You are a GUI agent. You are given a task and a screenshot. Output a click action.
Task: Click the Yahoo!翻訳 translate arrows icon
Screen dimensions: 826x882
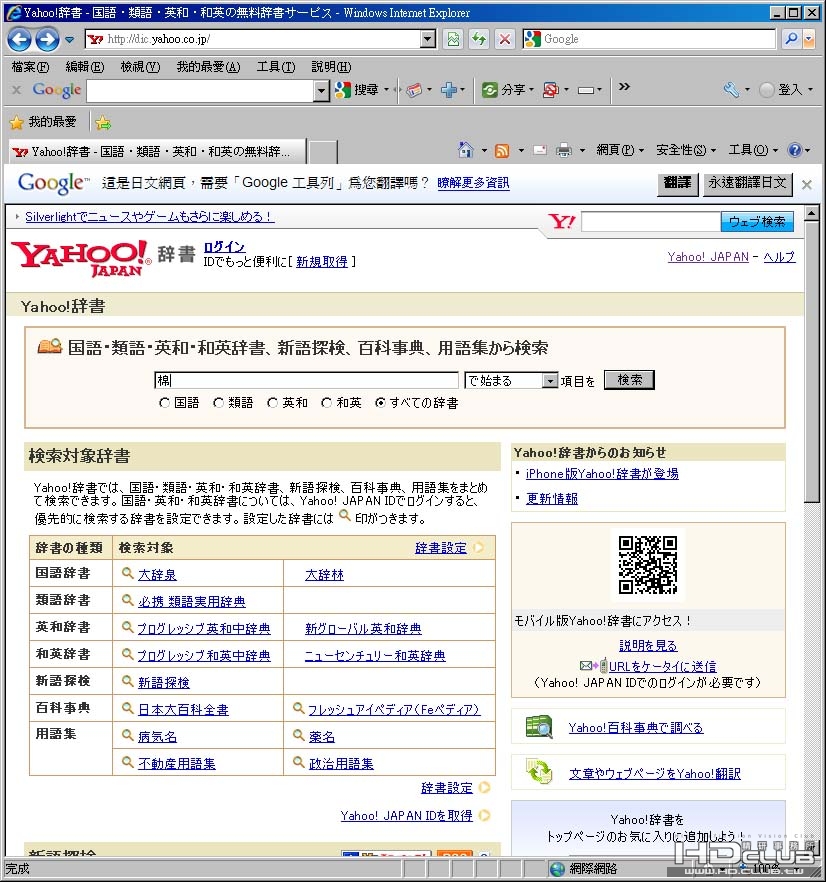tap(539, 771)
